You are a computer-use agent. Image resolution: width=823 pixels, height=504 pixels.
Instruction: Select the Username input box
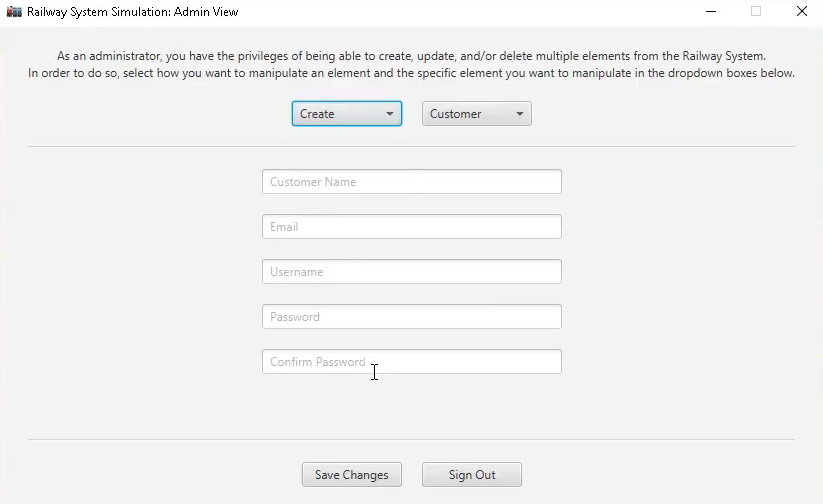click(x=412, y=272)
